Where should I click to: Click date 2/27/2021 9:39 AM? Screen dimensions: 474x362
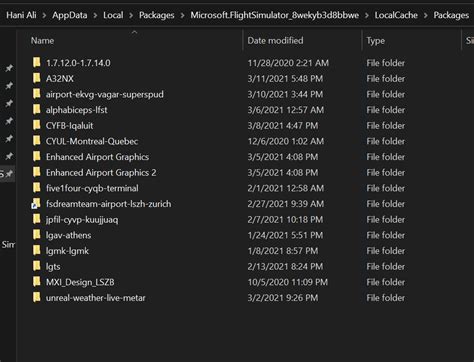286,204
